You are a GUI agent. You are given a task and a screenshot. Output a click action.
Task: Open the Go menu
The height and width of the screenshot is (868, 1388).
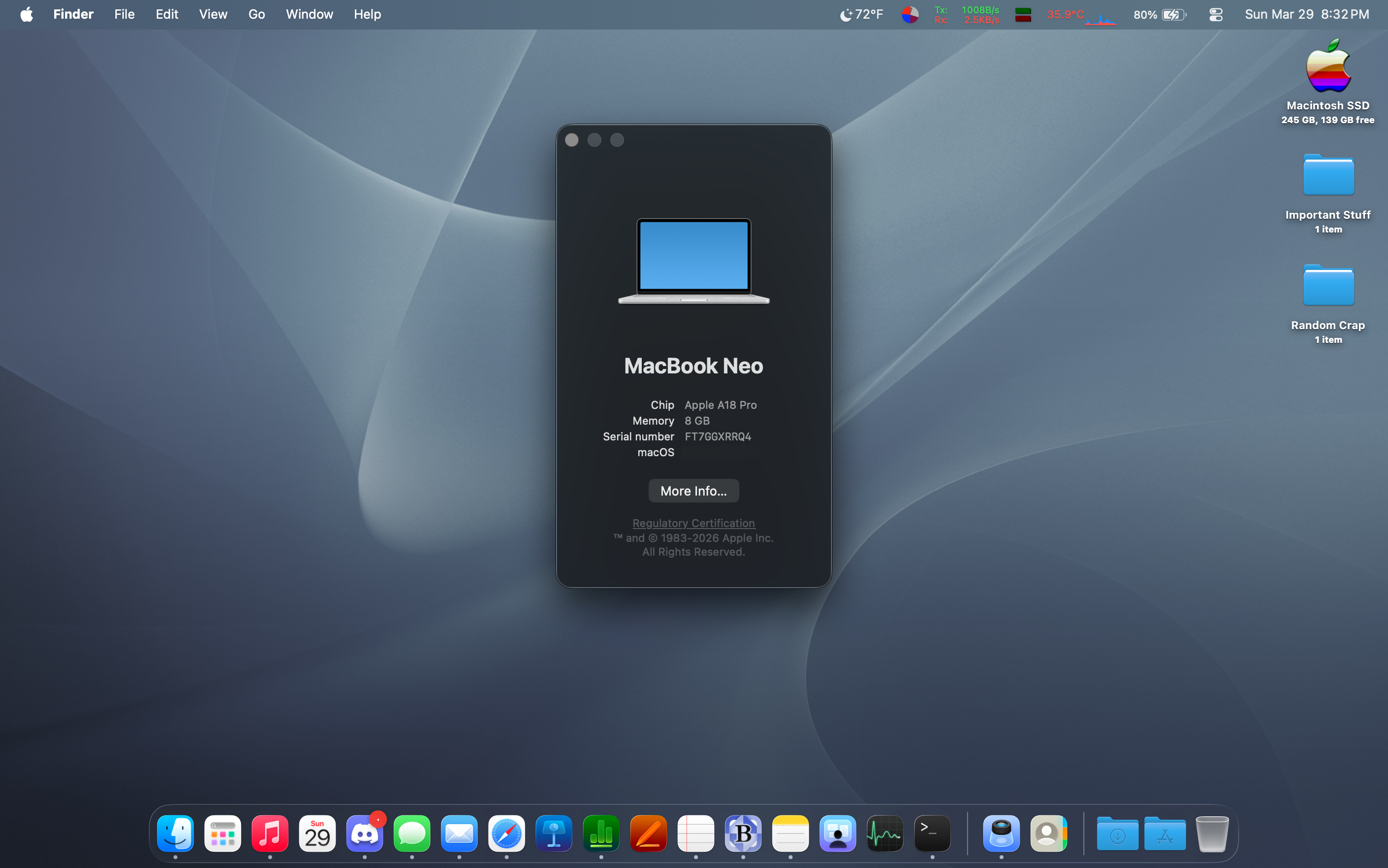[x=257, y=14]
